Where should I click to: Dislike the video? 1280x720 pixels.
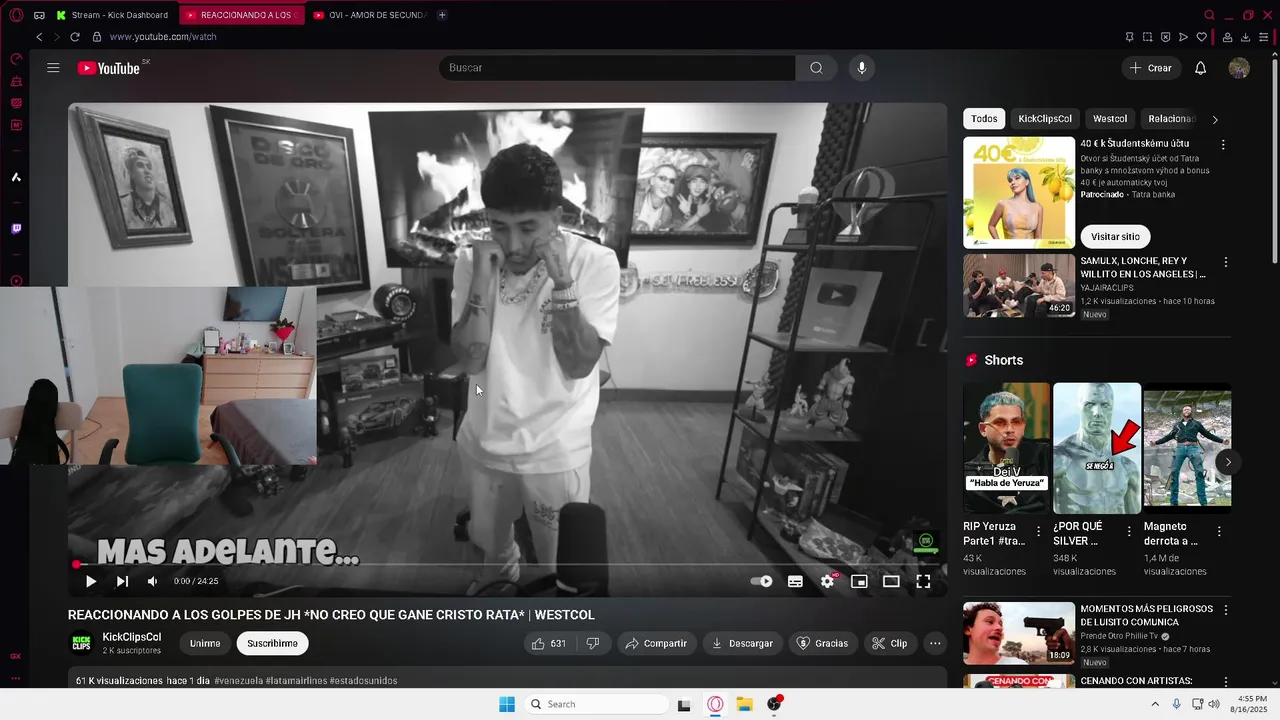[592, 643]
